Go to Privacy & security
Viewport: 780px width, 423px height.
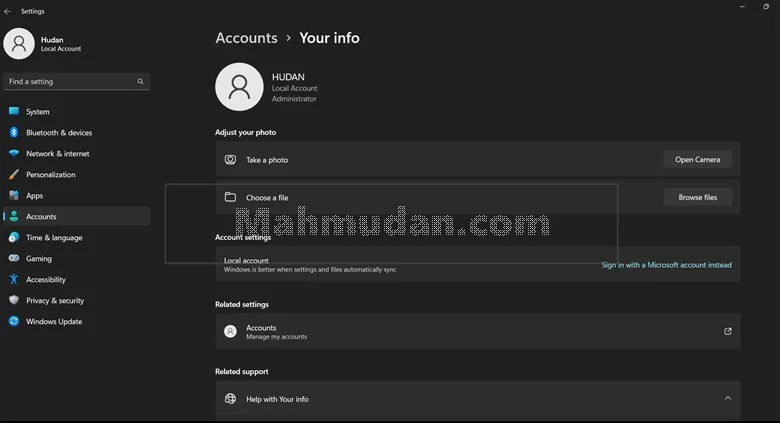click(x=77, y=301)
